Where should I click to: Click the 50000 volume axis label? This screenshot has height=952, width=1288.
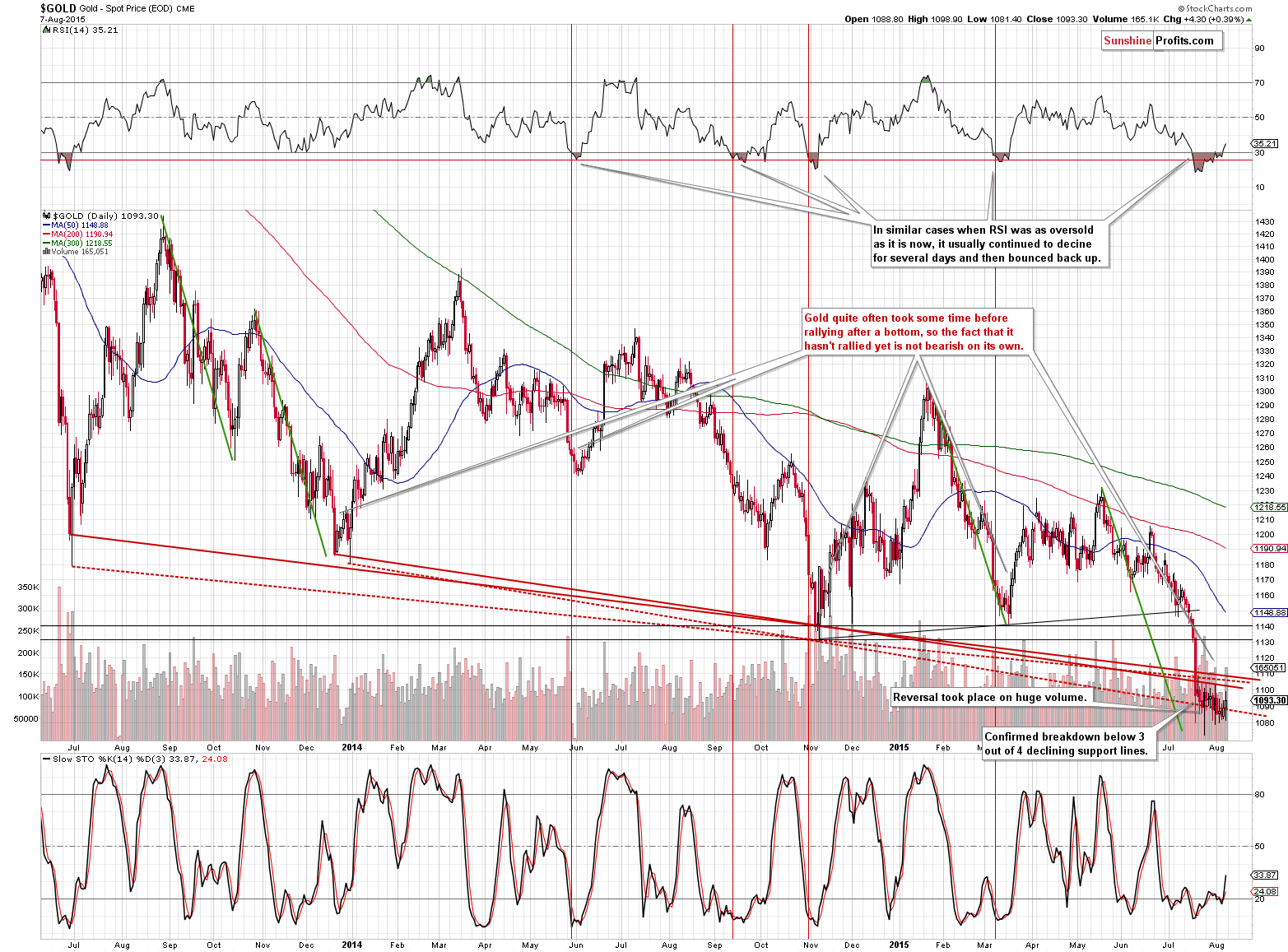pyautogui.click(x=26, y=718)
